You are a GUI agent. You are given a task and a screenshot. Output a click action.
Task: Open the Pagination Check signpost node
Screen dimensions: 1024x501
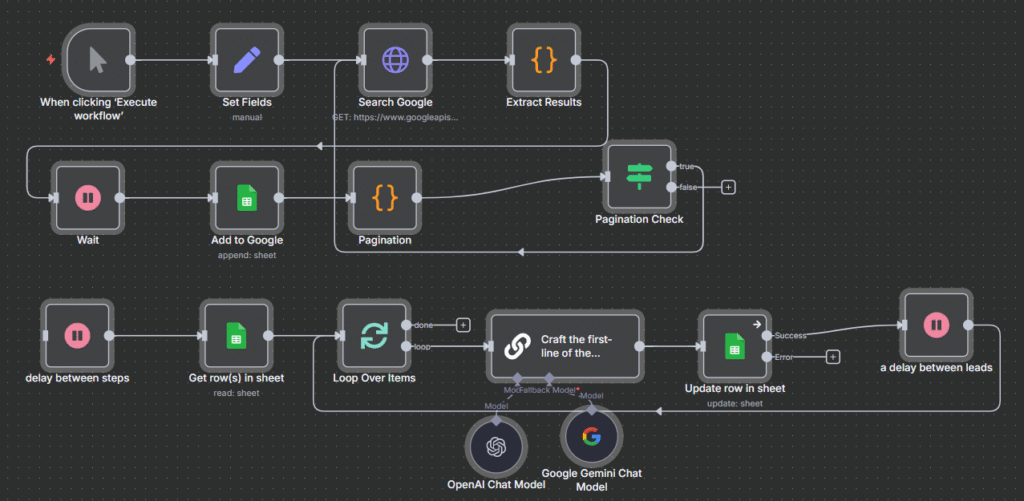pyautogui.click(x=638, y=177)
